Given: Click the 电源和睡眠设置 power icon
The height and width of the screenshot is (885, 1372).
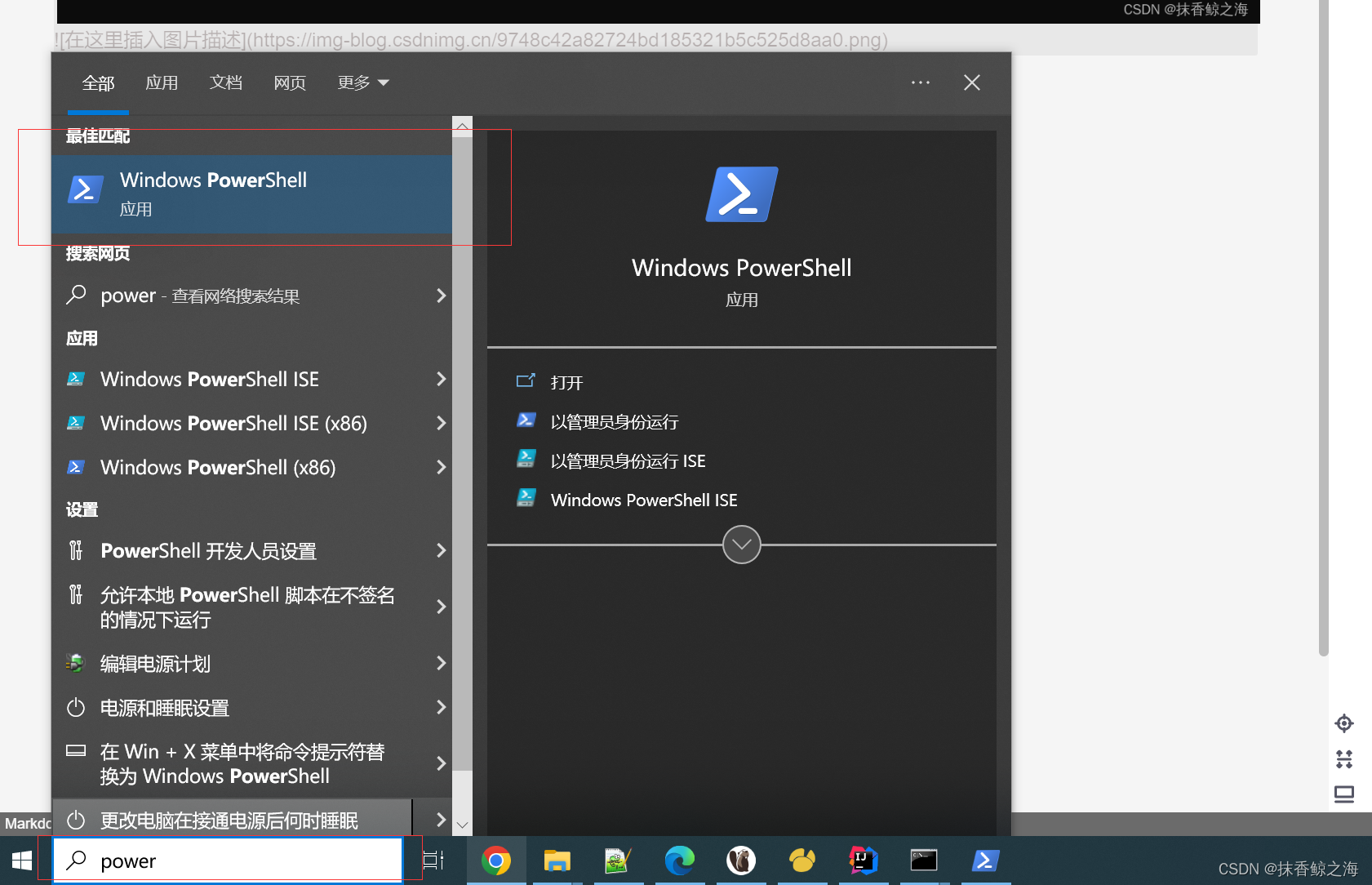Looking at the screenshot, I should [x=76, y=707].
